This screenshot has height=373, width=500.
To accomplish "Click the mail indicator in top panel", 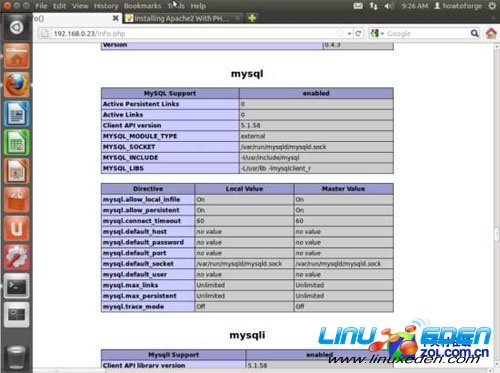I will (x=358, y=6).
